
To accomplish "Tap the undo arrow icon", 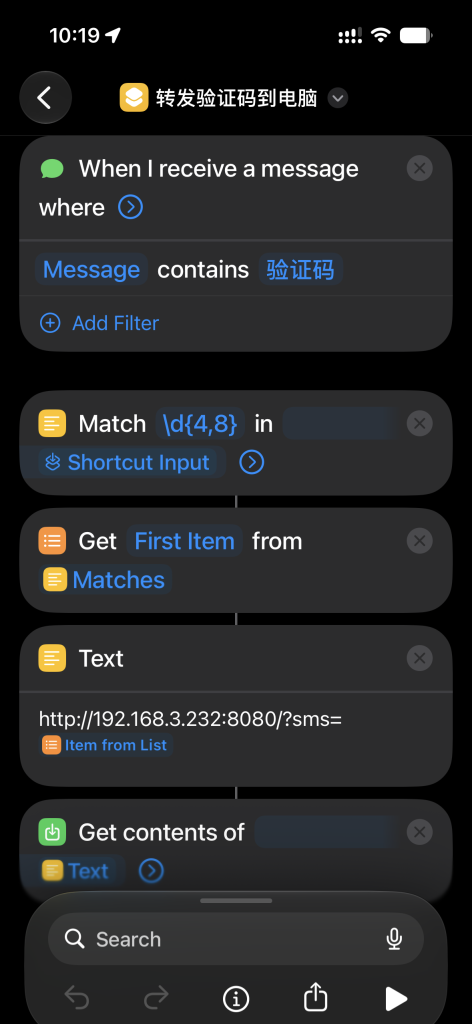I will pos(77,998).
